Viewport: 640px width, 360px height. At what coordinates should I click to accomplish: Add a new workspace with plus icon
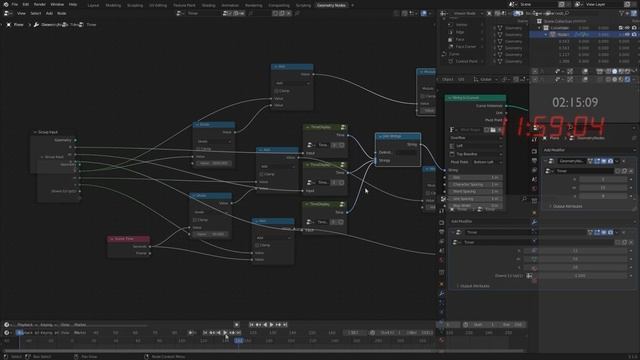point(353,5)
